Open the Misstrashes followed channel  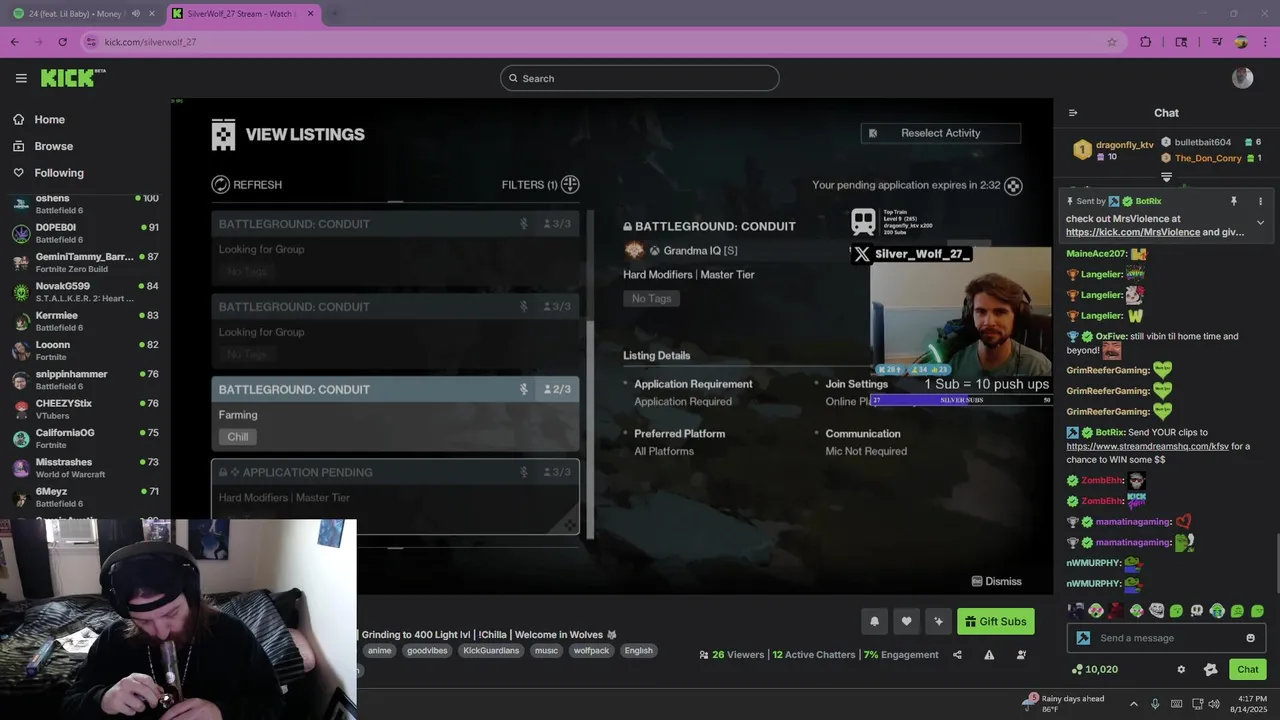click(85, 468)
